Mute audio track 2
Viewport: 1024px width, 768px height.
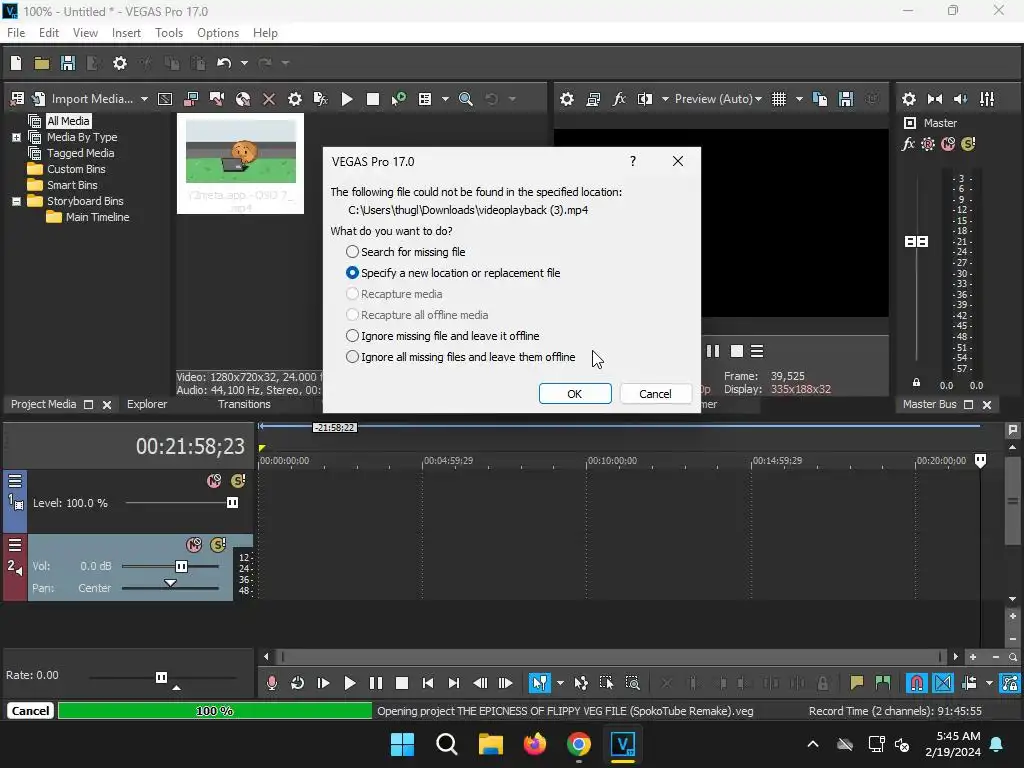tap(194, 545)
